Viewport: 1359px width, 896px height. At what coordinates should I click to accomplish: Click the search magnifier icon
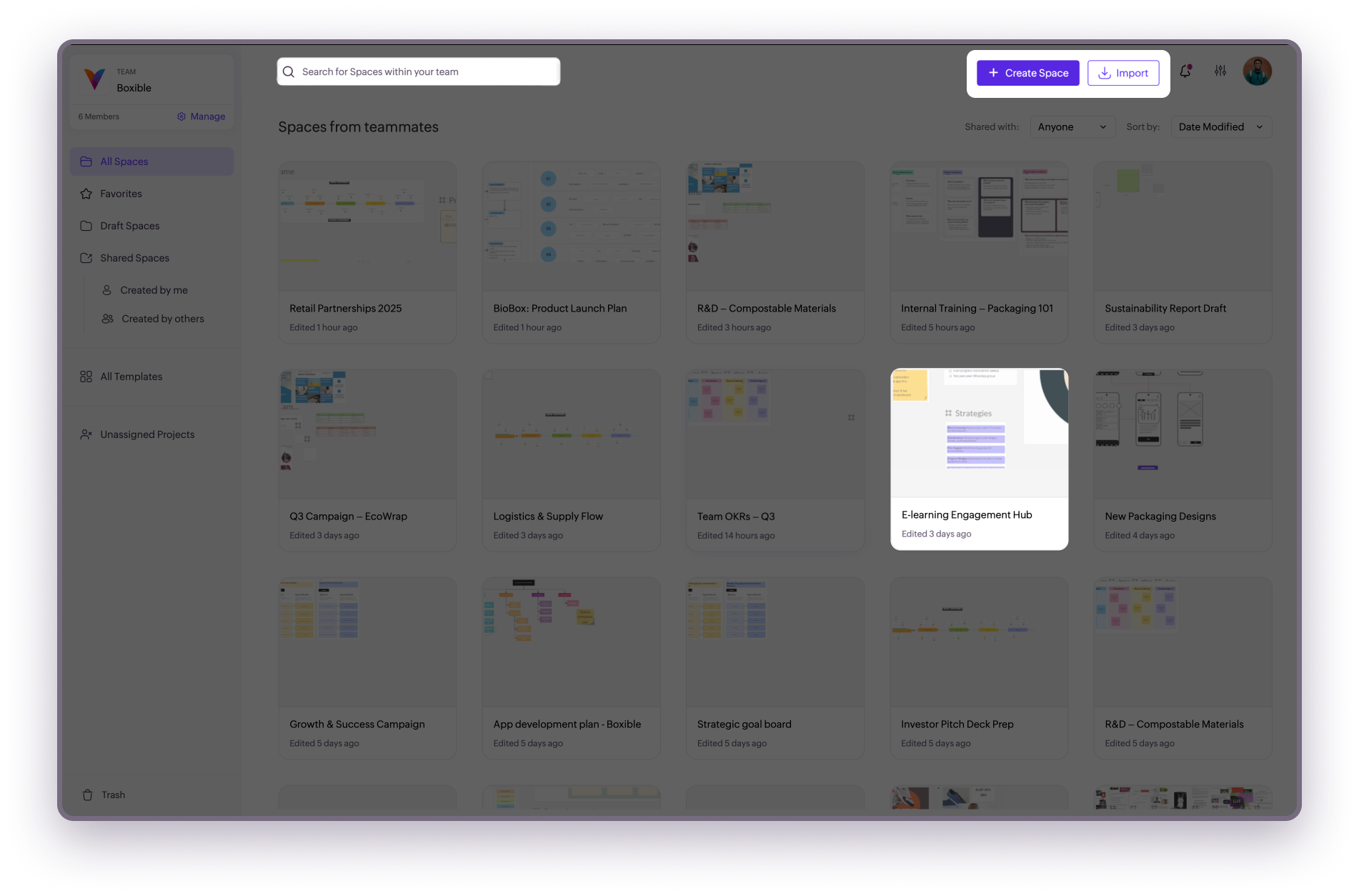(x=289, y=71)
